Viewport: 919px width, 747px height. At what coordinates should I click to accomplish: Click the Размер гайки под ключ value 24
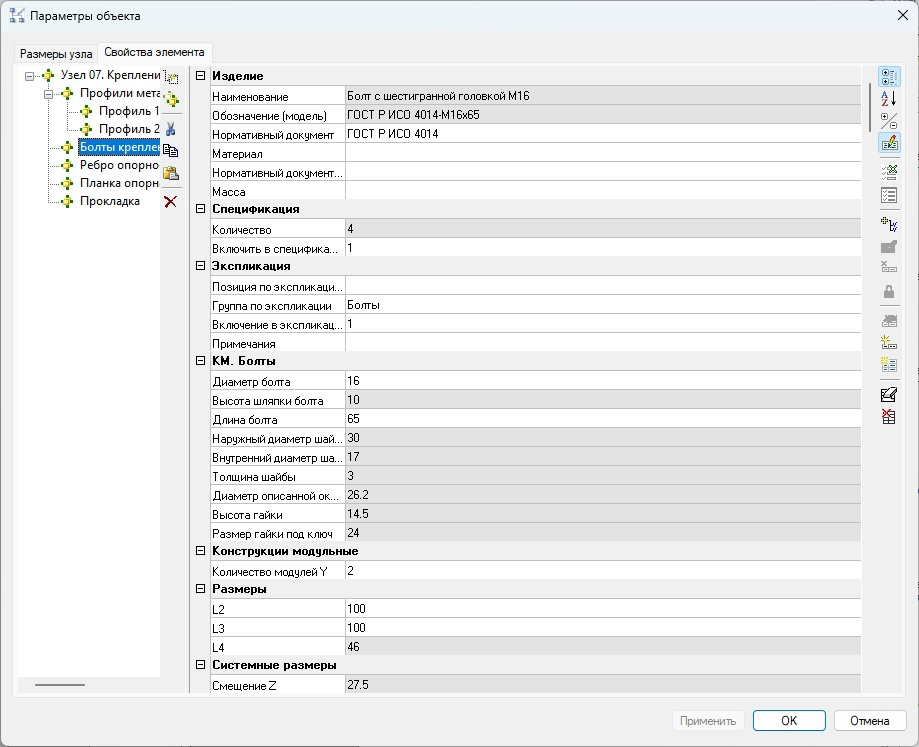(x=603, y=533)
